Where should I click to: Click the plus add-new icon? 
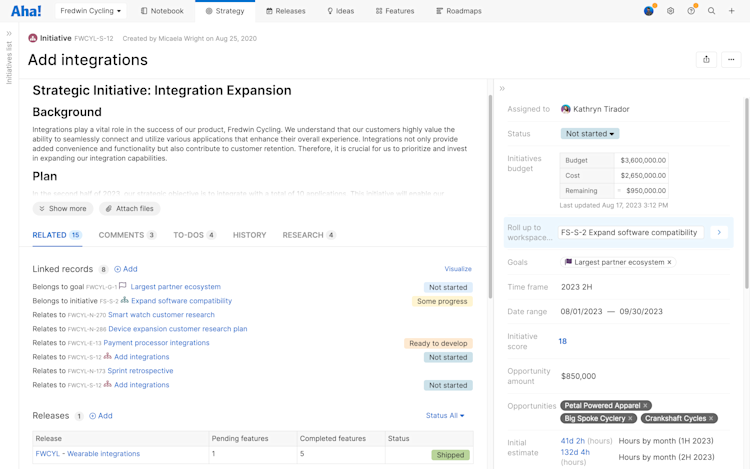point(731,11)
